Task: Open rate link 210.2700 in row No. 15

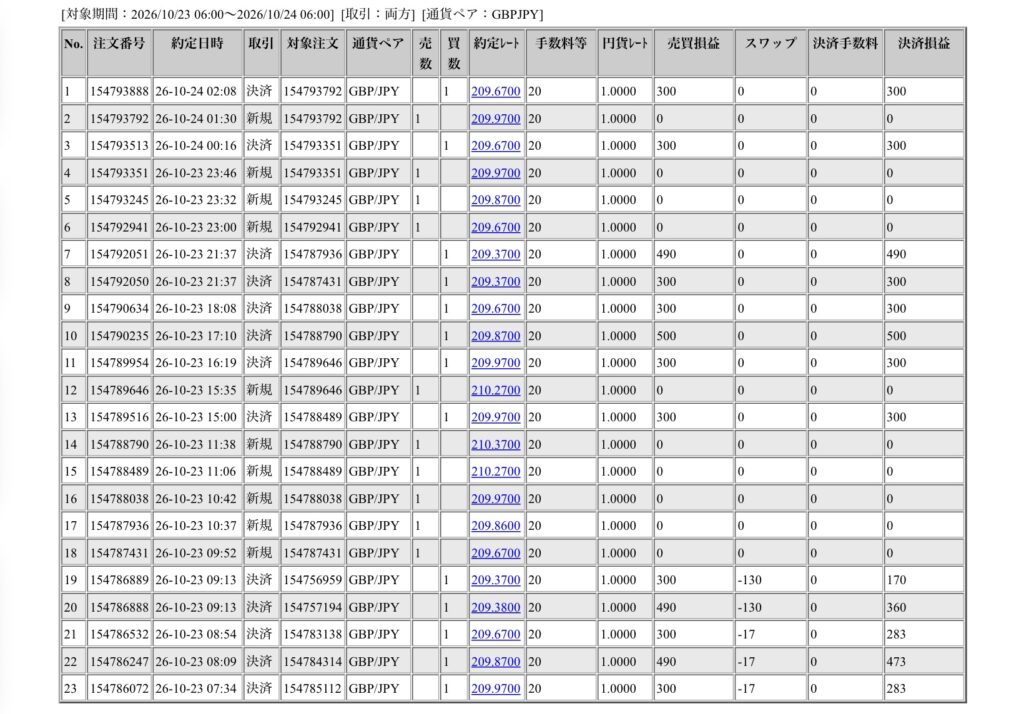Action: click(496, 471)
